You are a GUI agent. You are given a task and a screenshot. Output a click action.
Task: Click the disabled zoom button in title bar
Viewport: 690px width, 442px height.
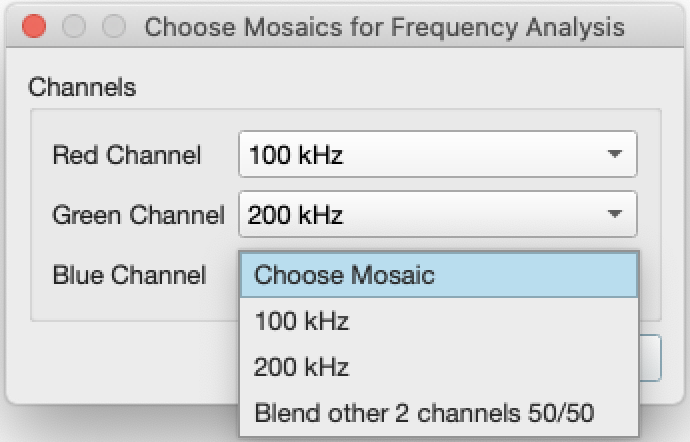click(x=114, y=26)
